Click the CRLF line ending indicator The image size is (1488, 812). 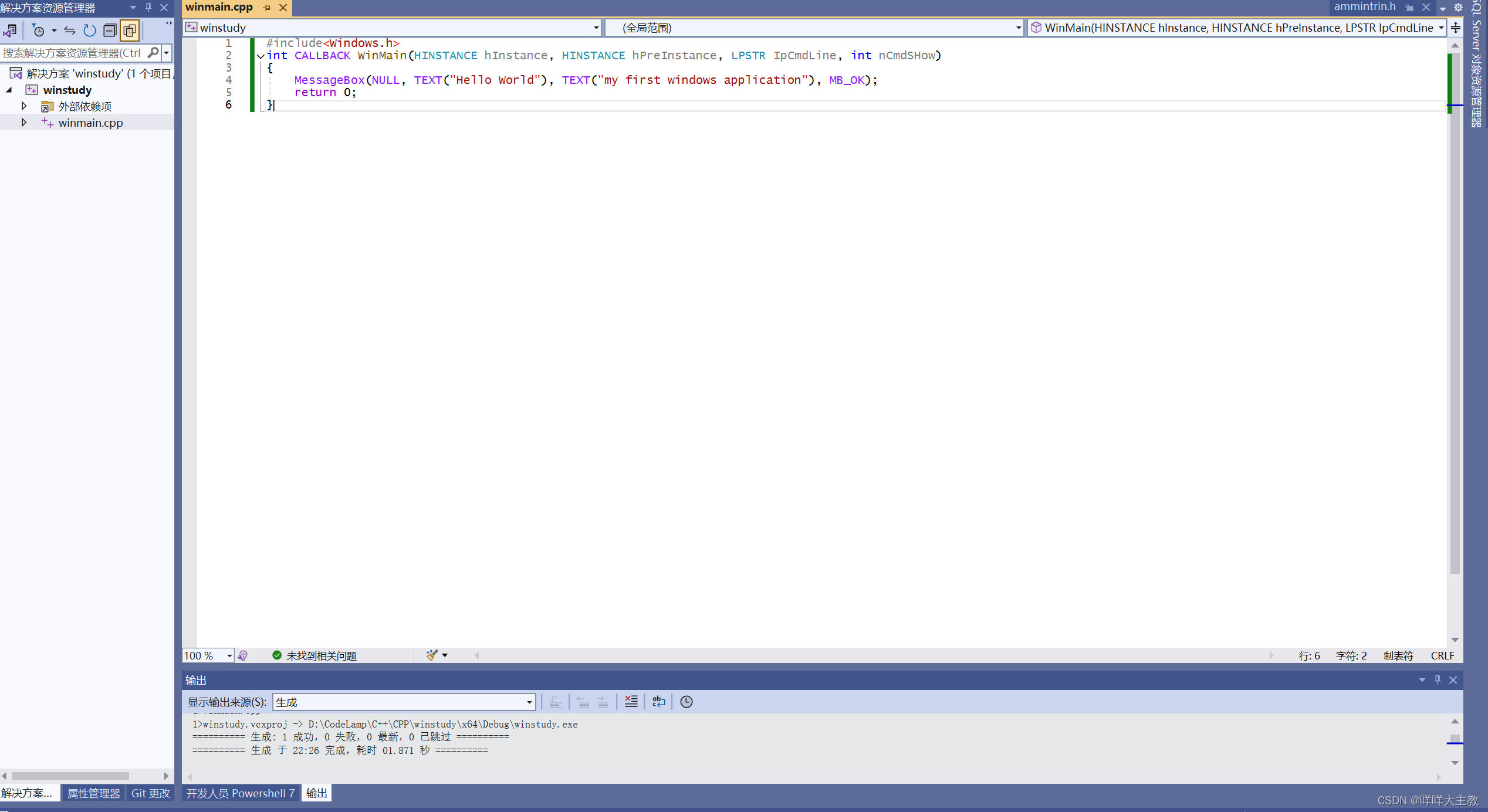pyautogui.click(x=1442, y=655)
